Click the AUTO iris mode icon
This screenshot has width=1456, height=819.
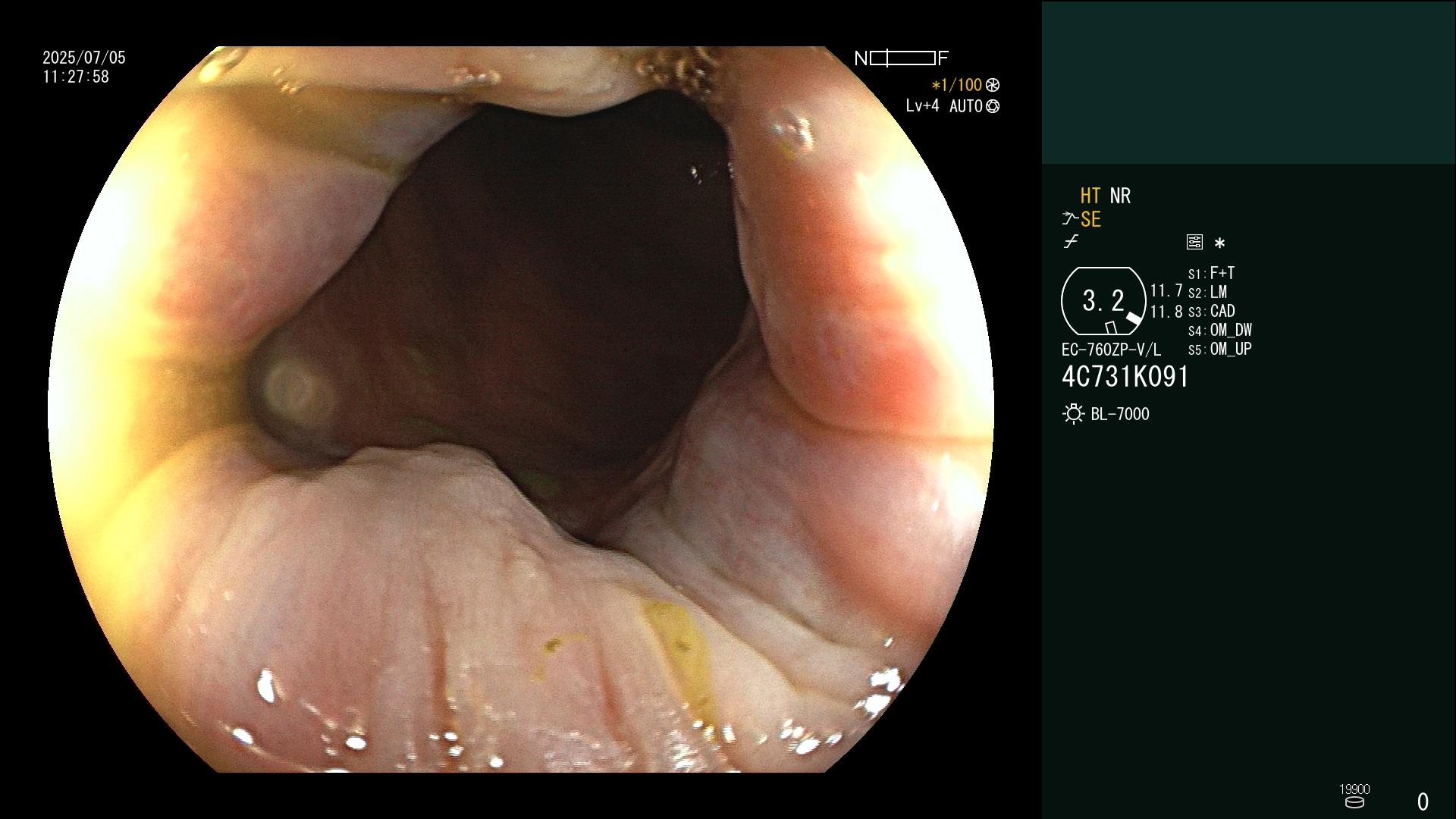(993, 107)
